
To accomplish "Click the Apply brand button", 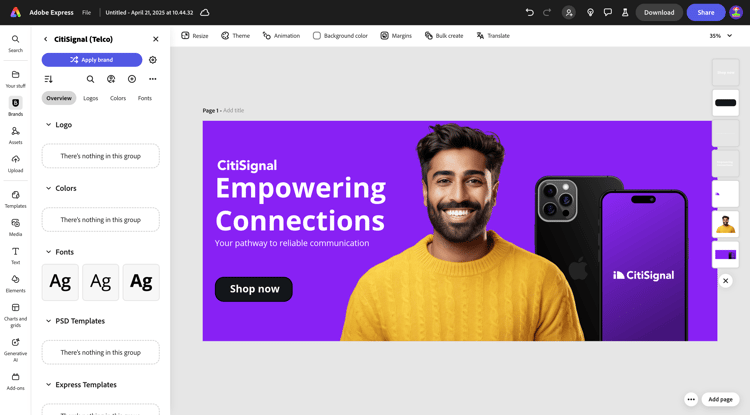I will (92, 60).
